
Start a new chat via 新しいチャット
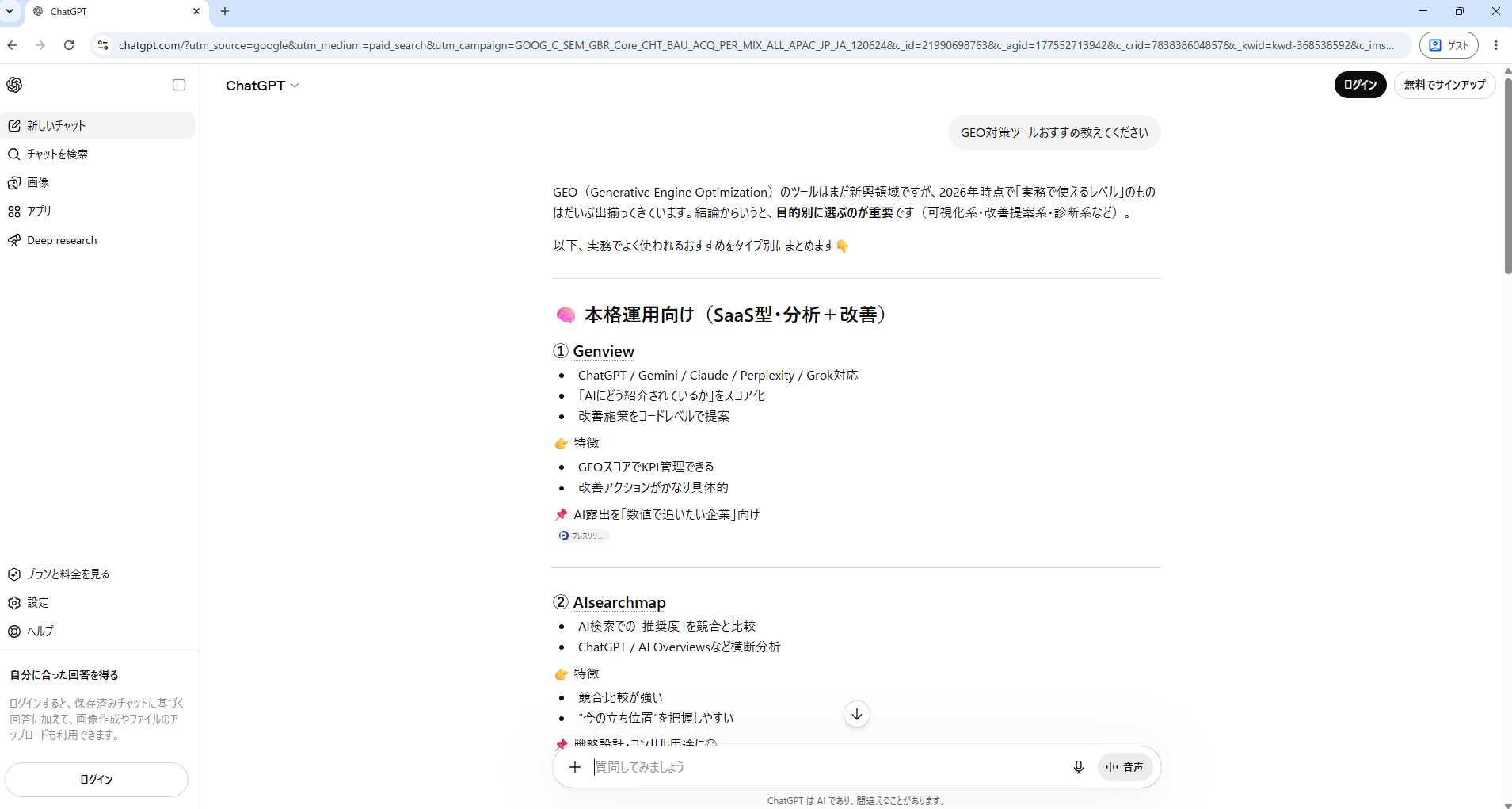(97, 125)
